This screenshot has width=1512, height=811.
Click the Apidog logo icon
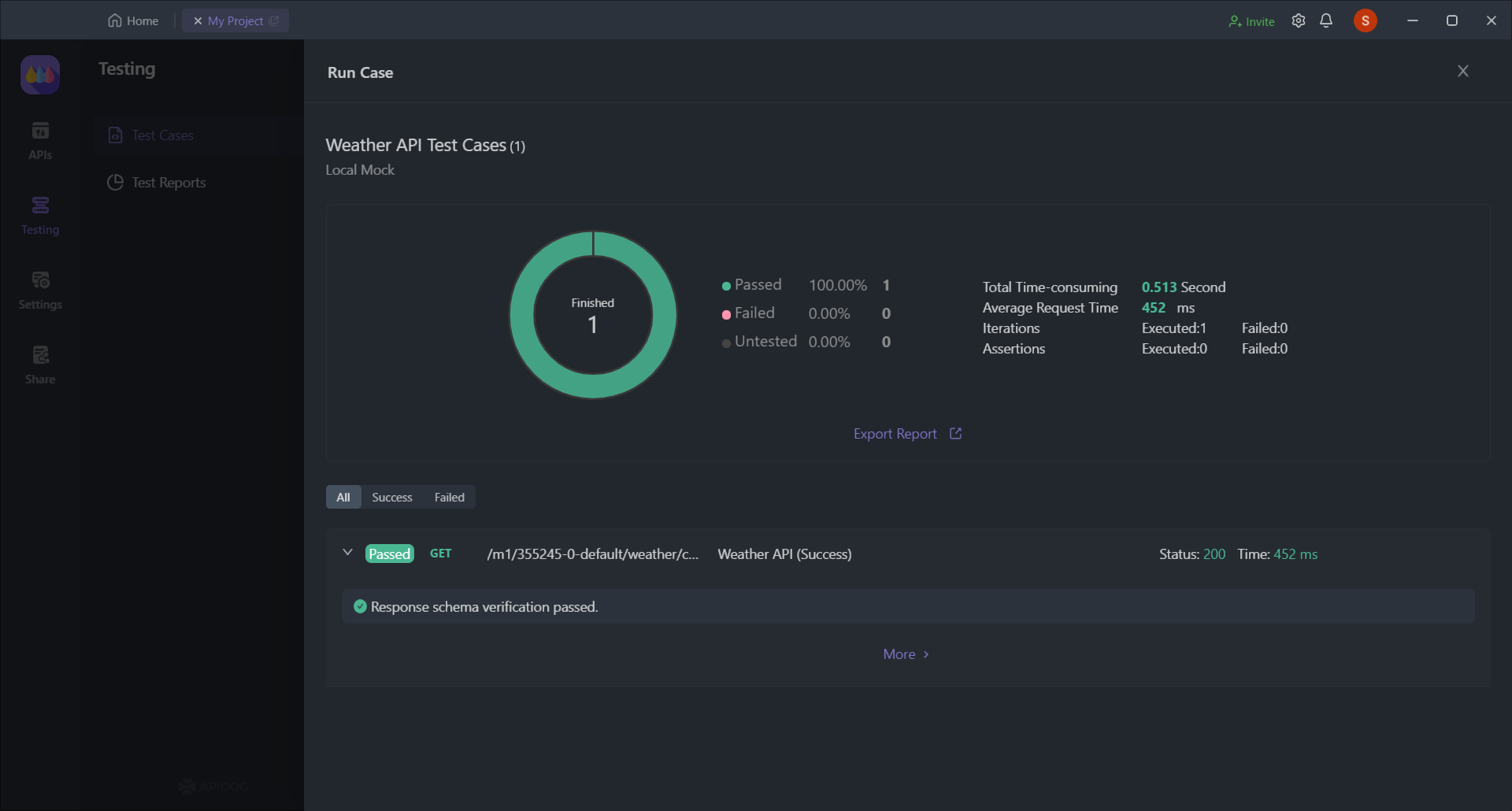[x=40, y=75]
